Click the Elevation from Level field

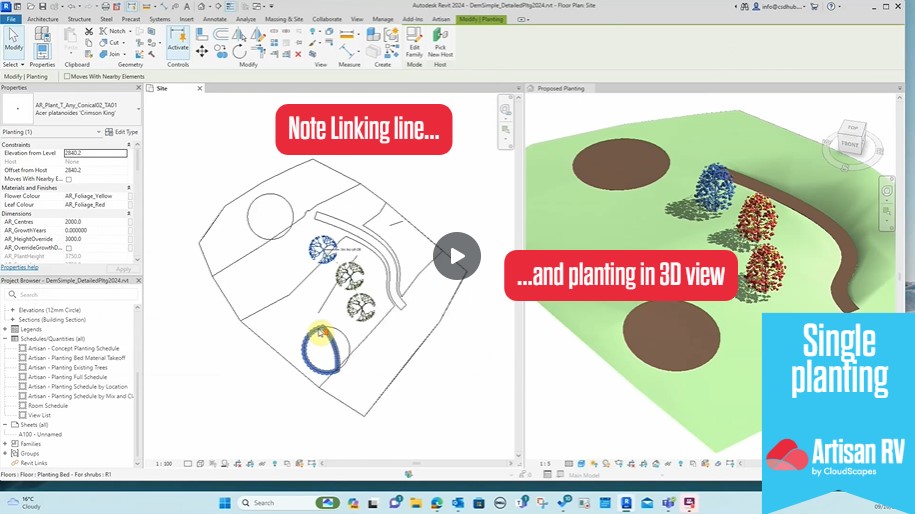[95, 153]
